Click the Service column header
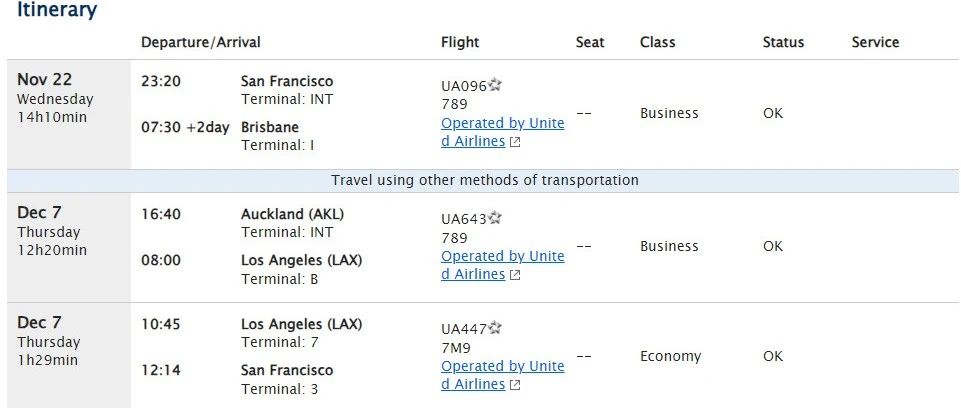 [875, 42]
